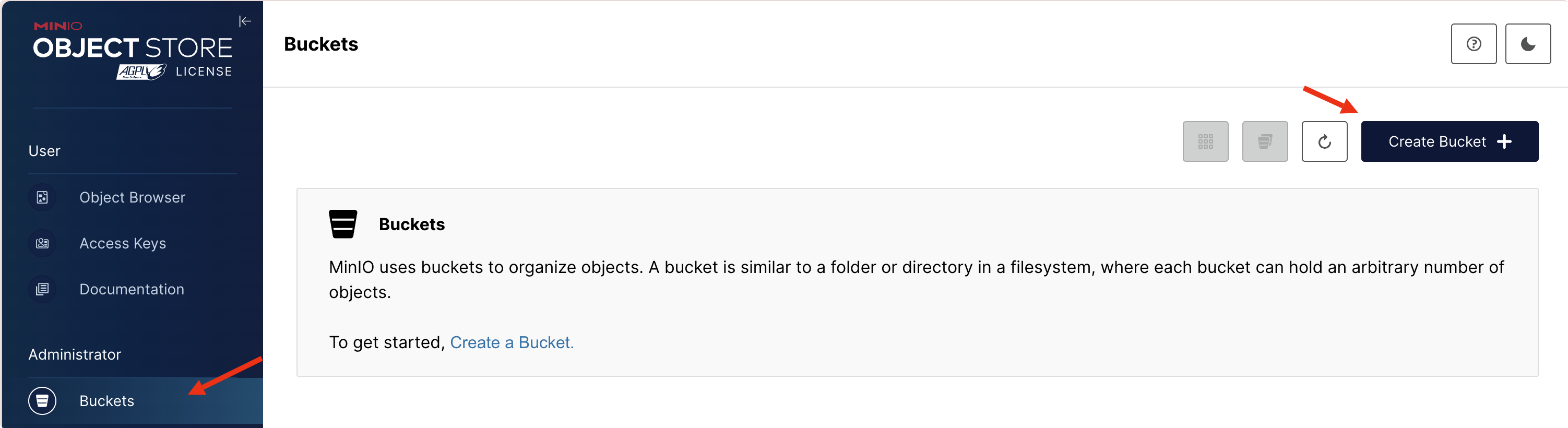This screenshot has width=1568, height=428.
Task: Open the help question mark icon
Action: coord(1473,44)
